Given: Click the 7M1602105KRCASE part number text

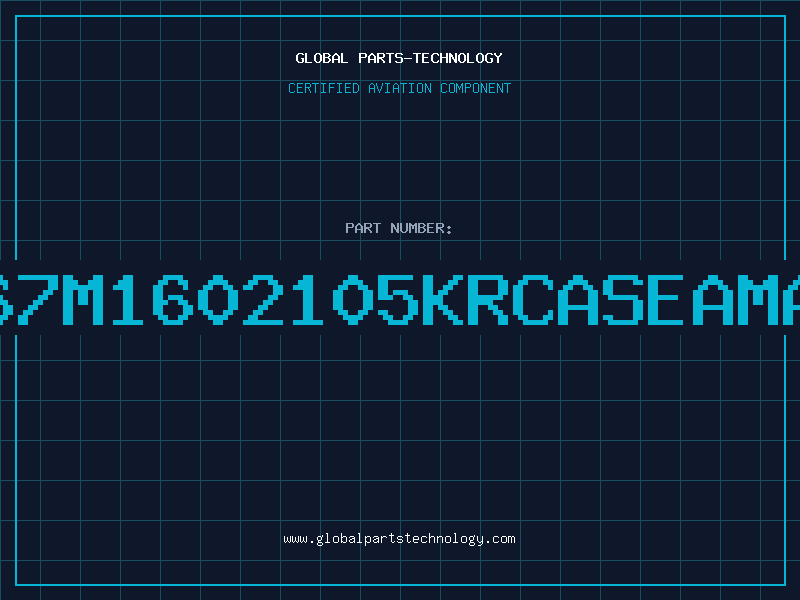Looking at the screenshot, I should point(350,300).
